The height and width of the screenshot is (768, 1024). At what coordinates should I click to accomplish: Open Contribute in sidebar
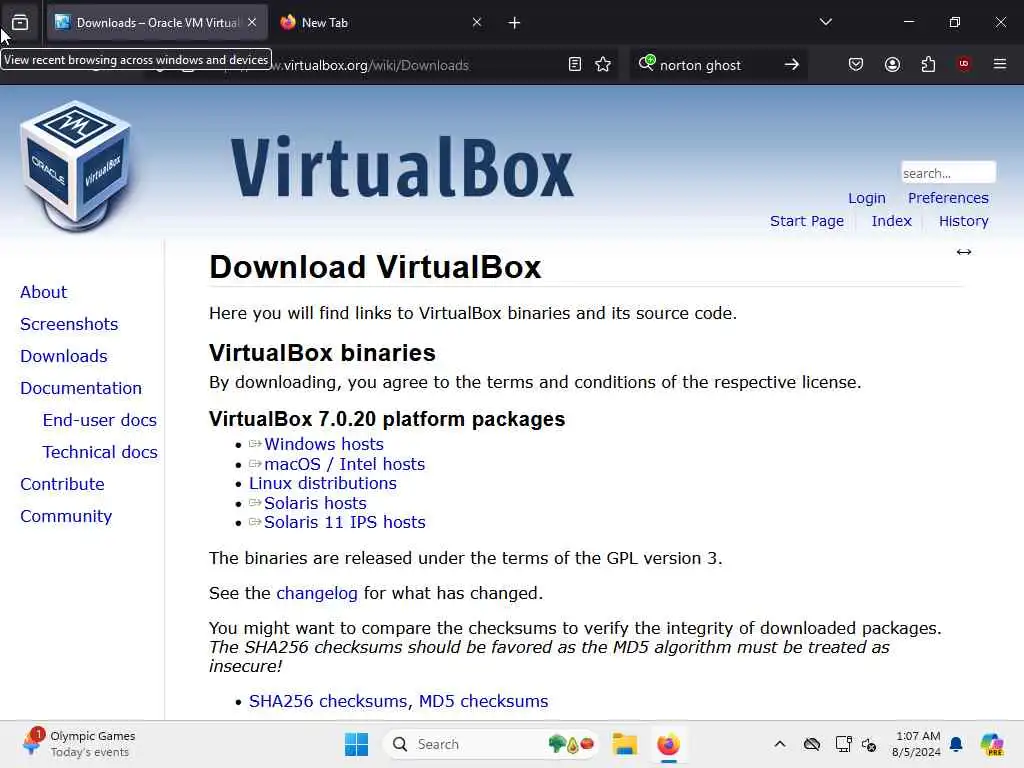point(62,484)
